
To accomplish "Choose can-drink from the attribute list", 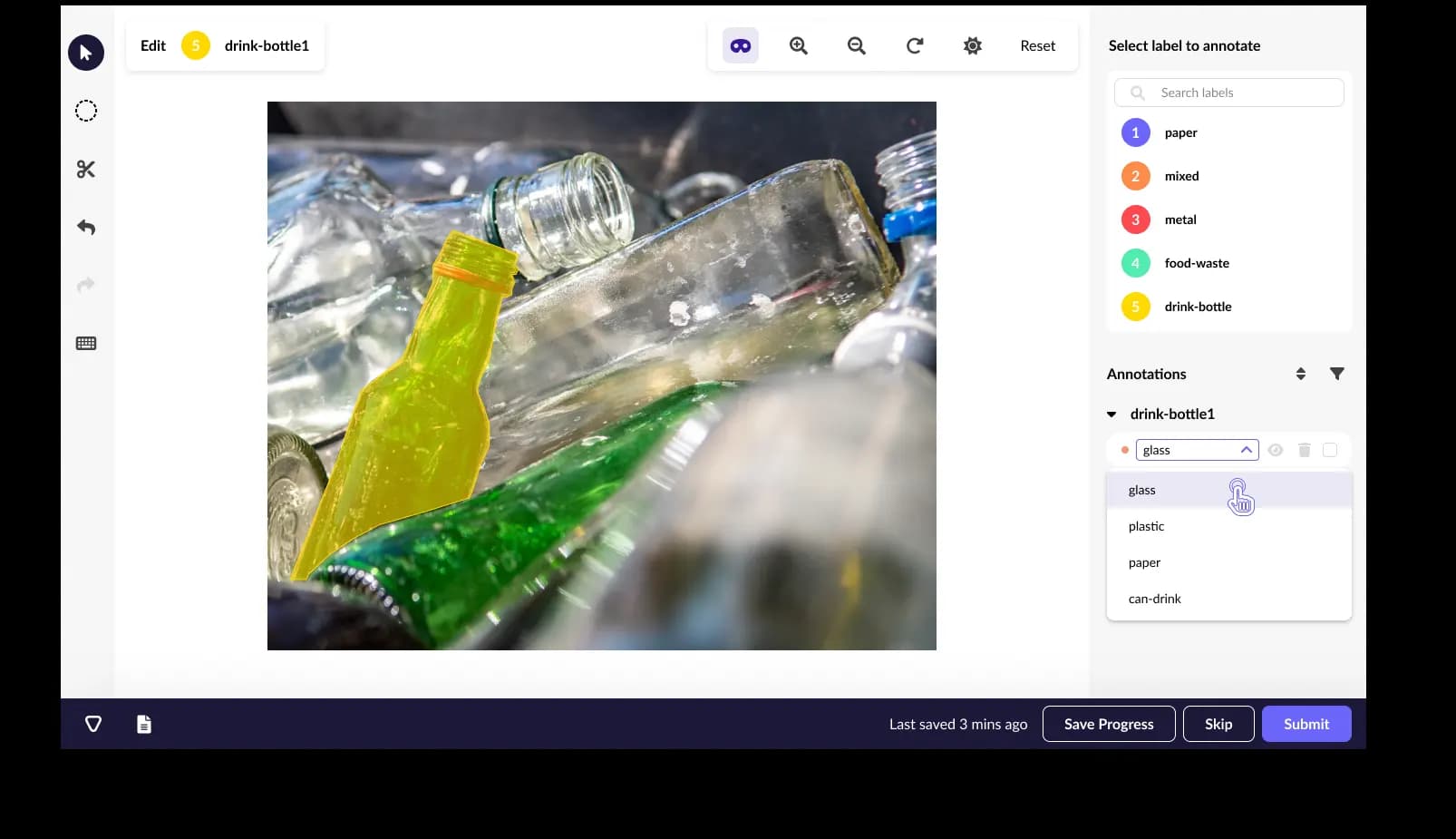I will pos(1154,598).
